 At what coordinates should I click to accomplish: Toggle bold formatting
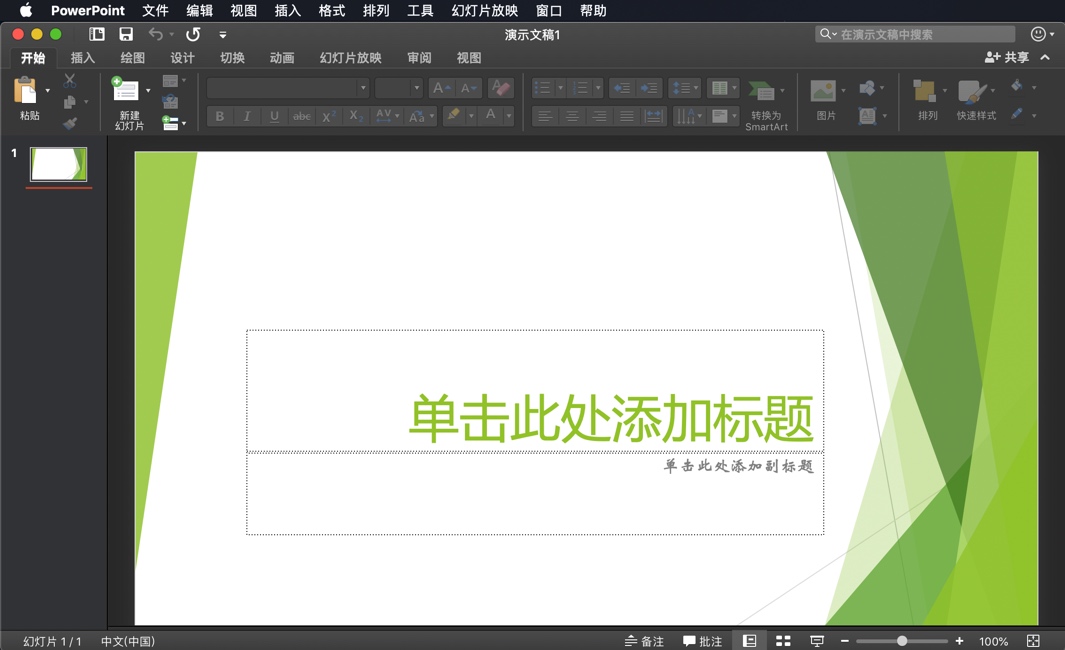[x=219, y=116]
